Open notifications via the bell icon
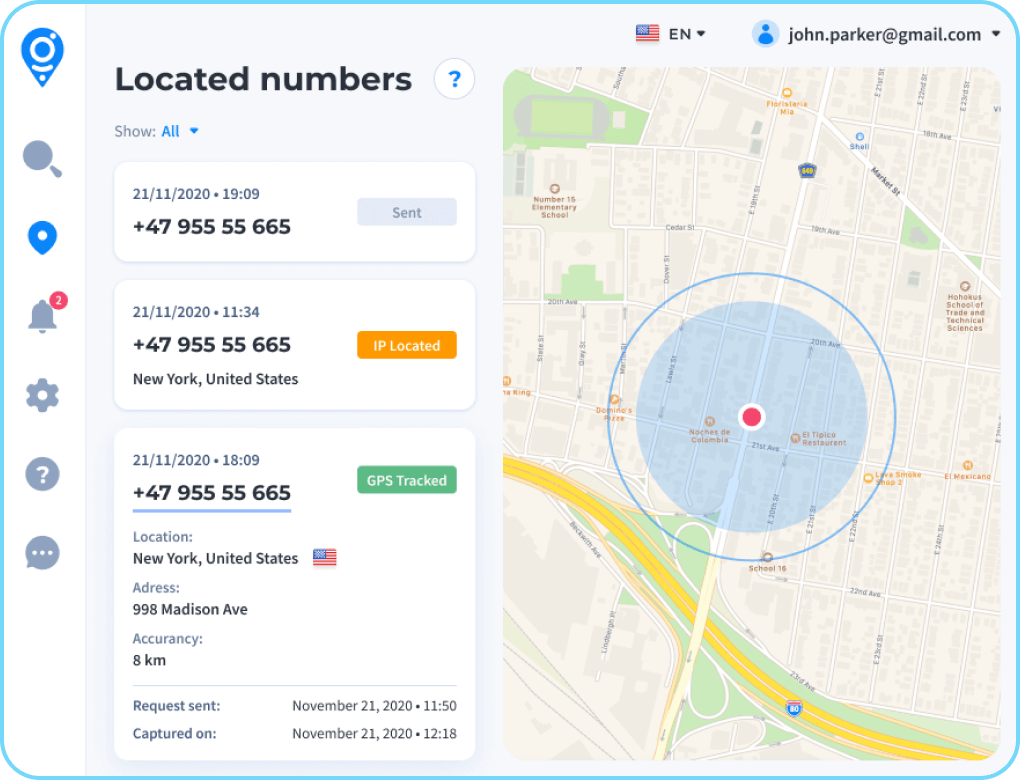1020x780 pixels. click(42, 316)
